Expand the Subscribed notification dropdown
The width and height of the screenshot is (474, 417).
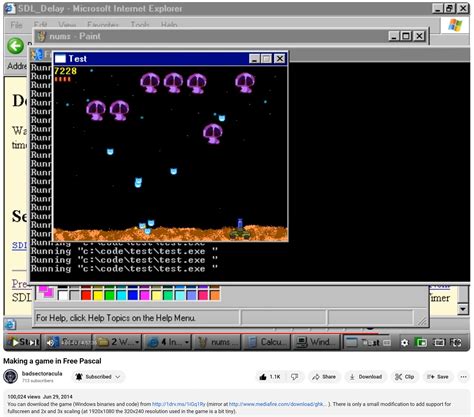click(x=98, y=377)
